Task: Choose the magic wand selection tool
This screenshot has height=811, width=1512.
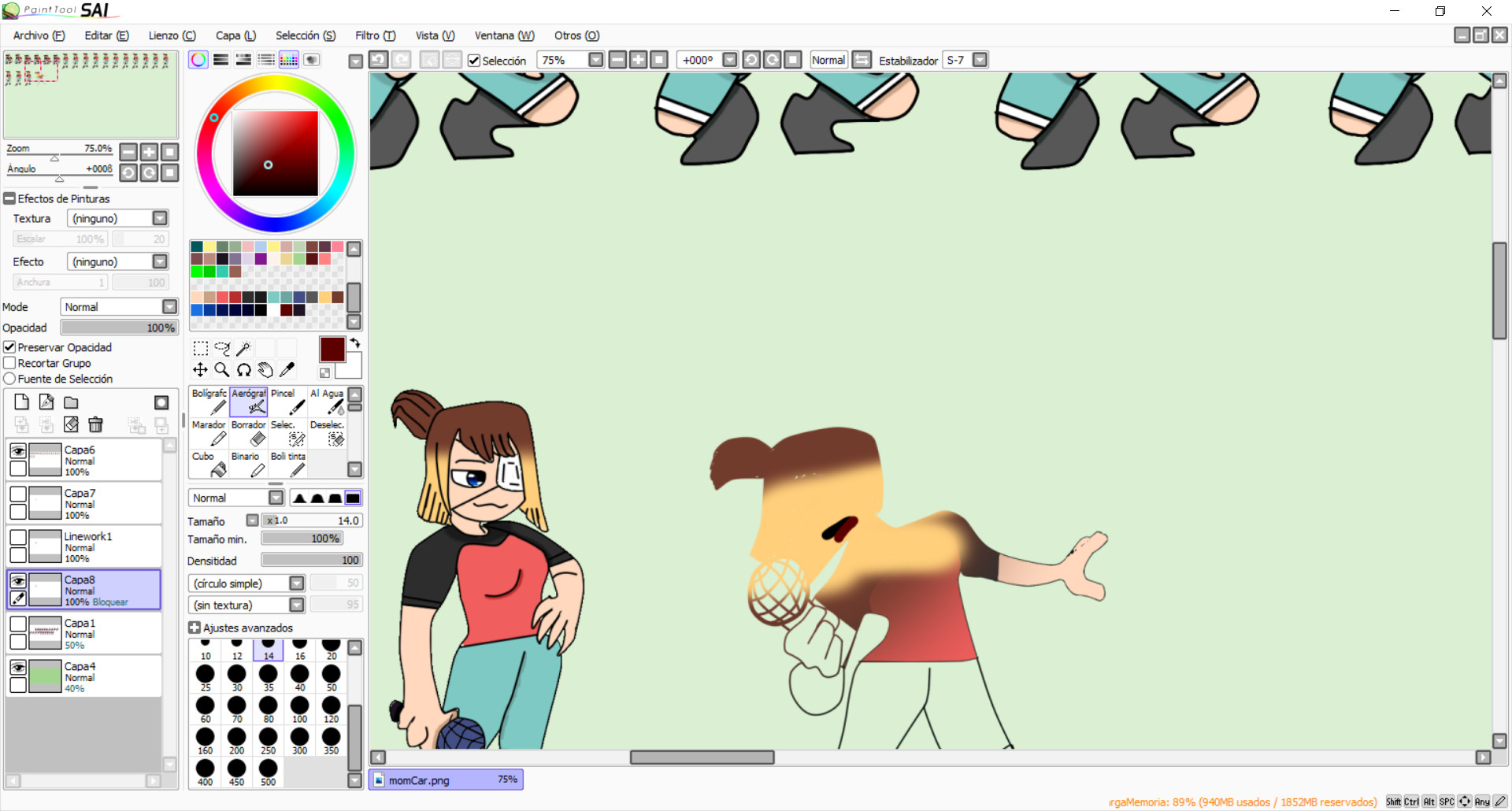Action: tap(244, 348)
